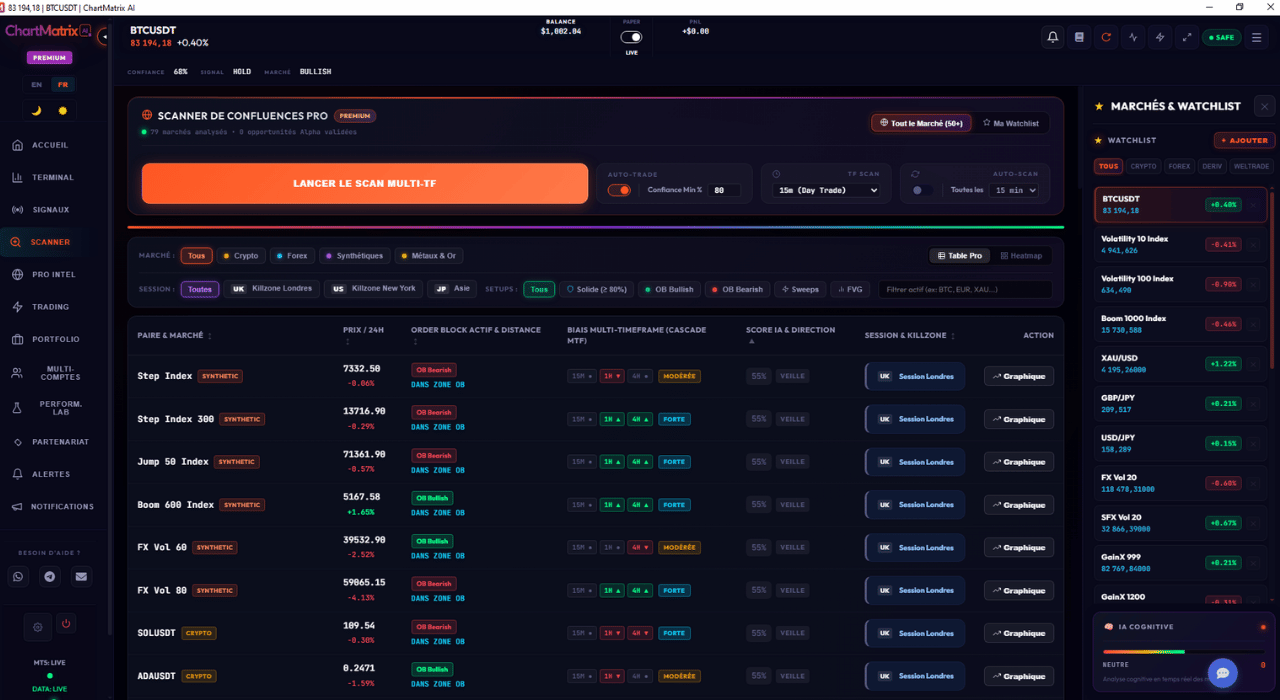1280x700 pixels.
Task: Click the orange refresh icon in top bar
Action: [x=1106, y=37]
